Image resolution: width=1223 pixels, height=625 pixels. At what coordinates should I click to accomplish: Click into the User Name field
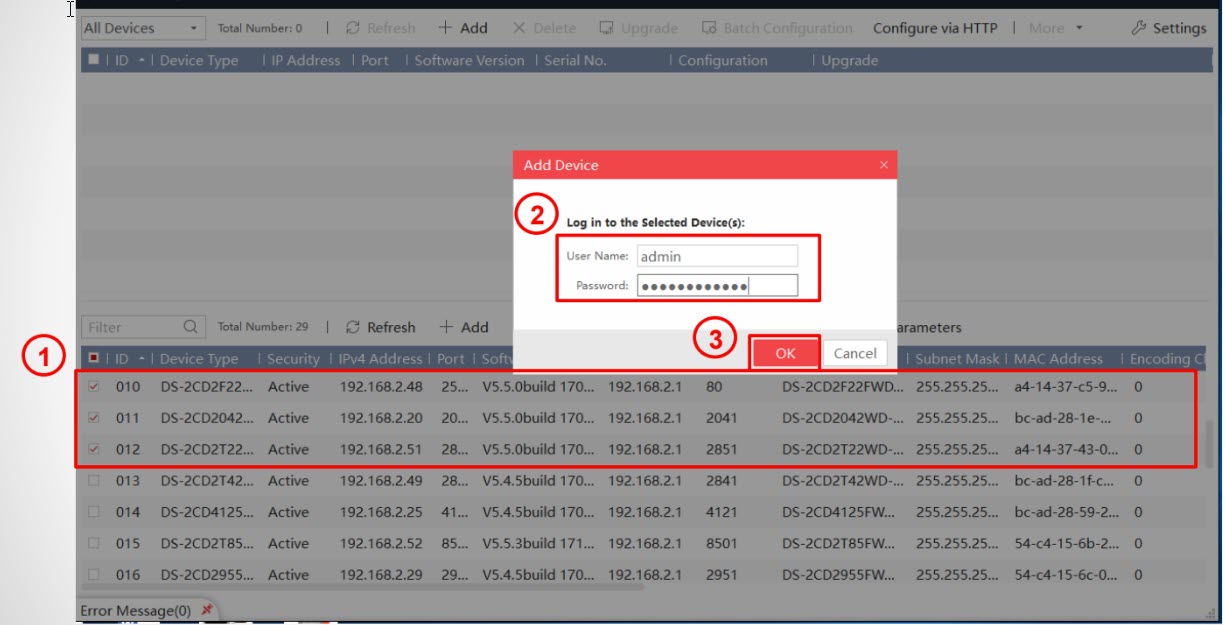(717, 256)
